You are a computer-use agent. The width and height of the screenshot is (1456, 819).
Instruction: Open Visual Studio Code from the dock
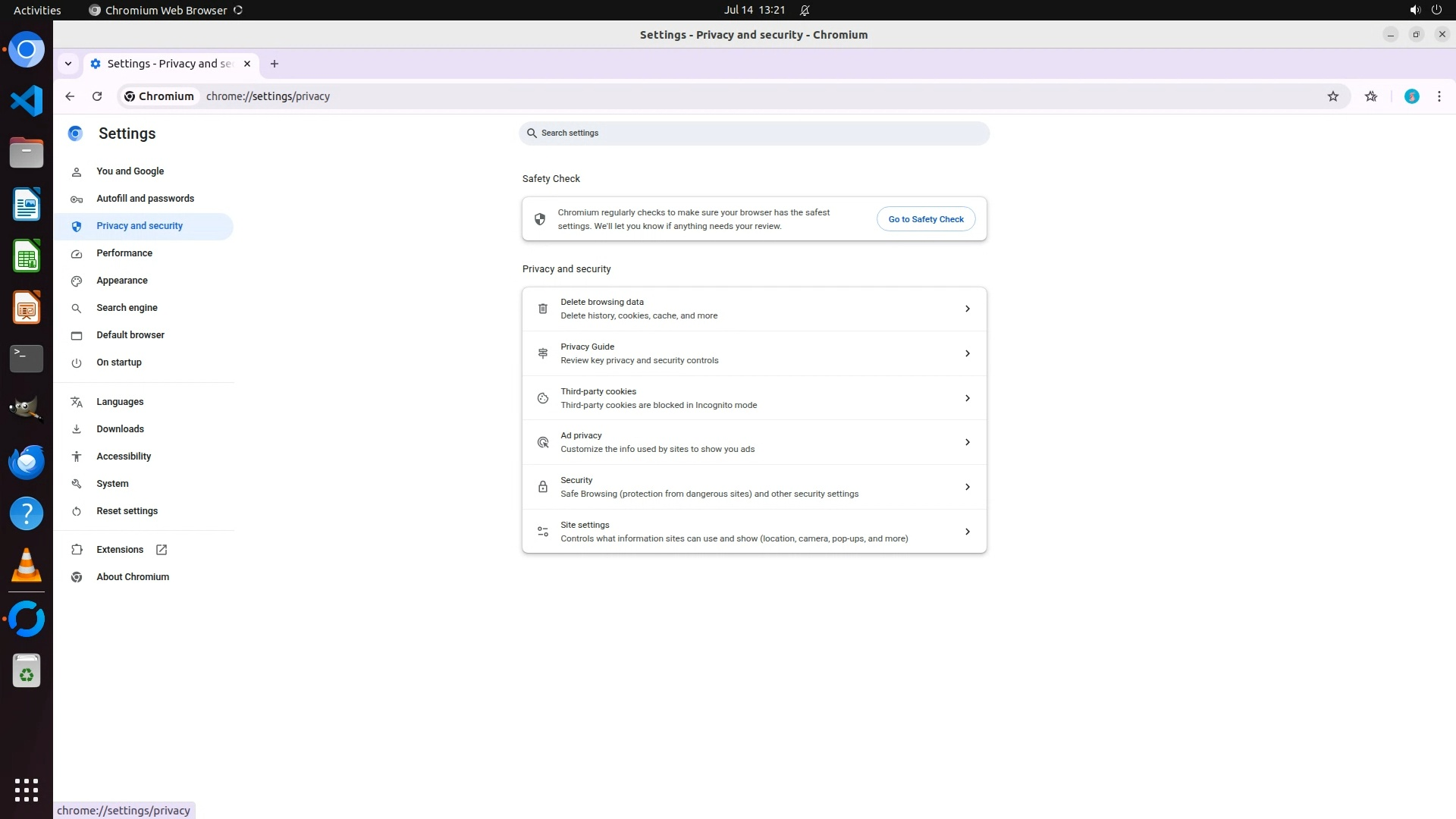click(x=27, y=101)
